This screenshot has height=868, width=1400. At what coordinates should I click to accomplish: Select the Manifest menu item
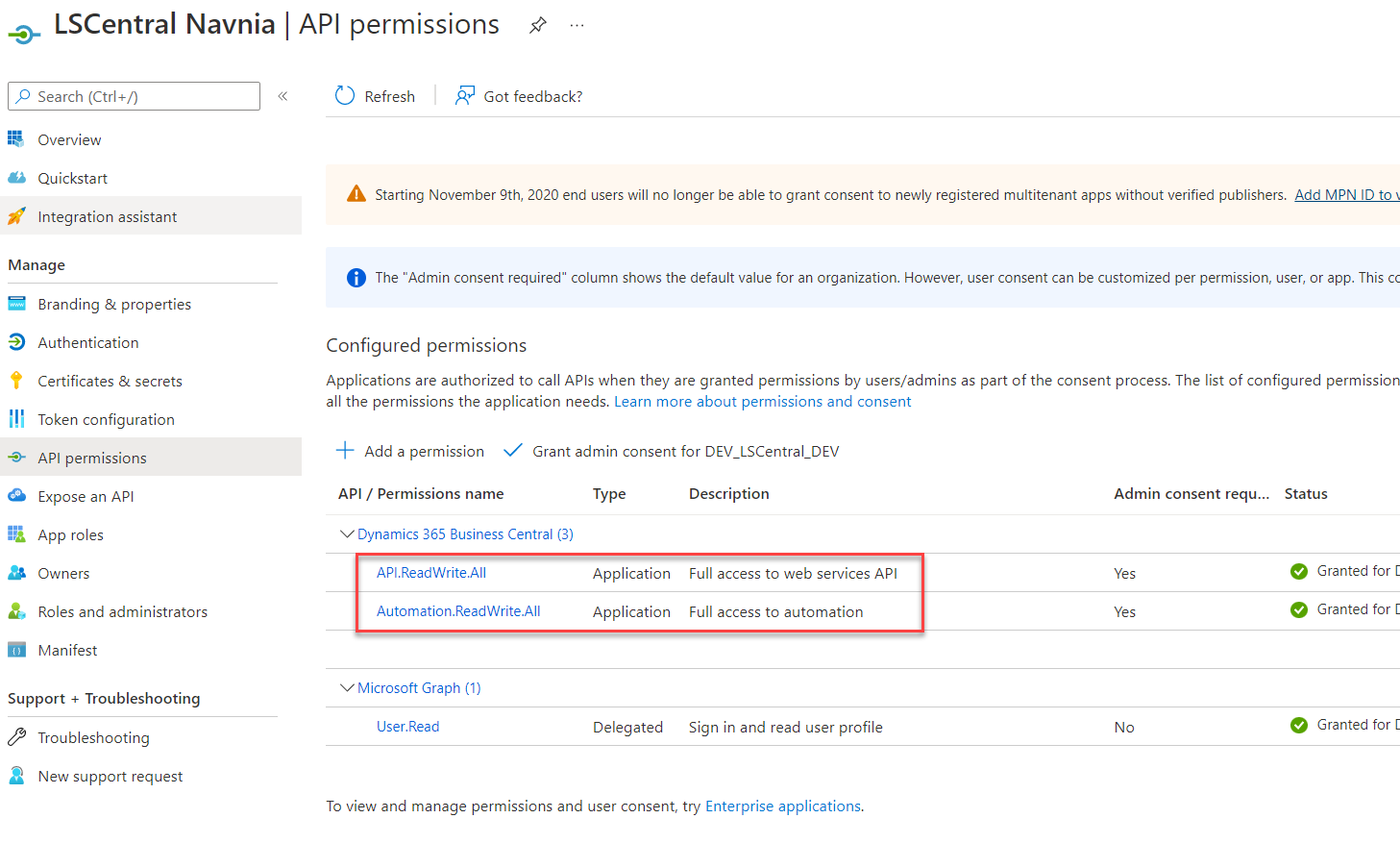tap(67, 651)
